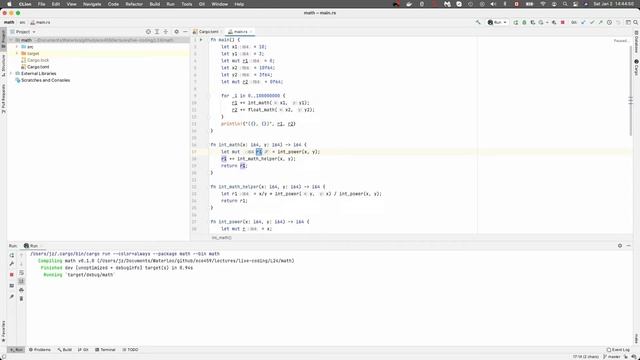
Task: Open the Run configuration dropdown
Action: pyautogui.click(x=497, y=22)
